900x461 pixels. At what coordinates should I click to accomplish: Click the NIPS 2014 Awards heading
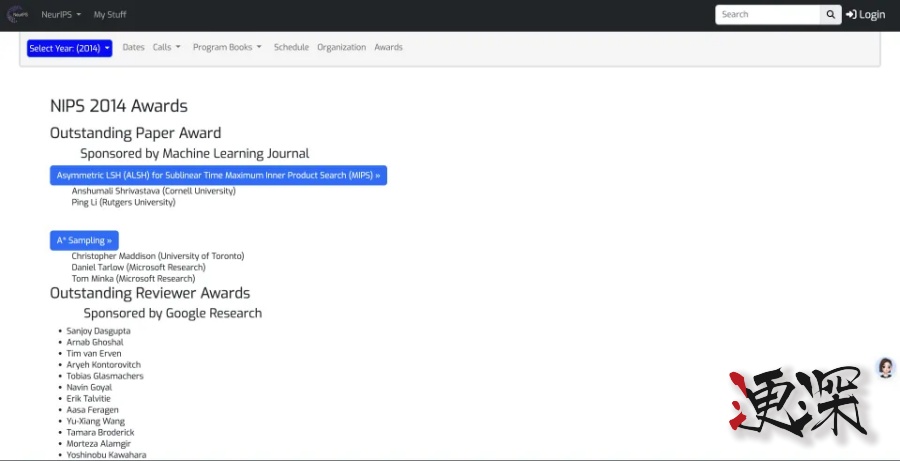tap(119, 106)
